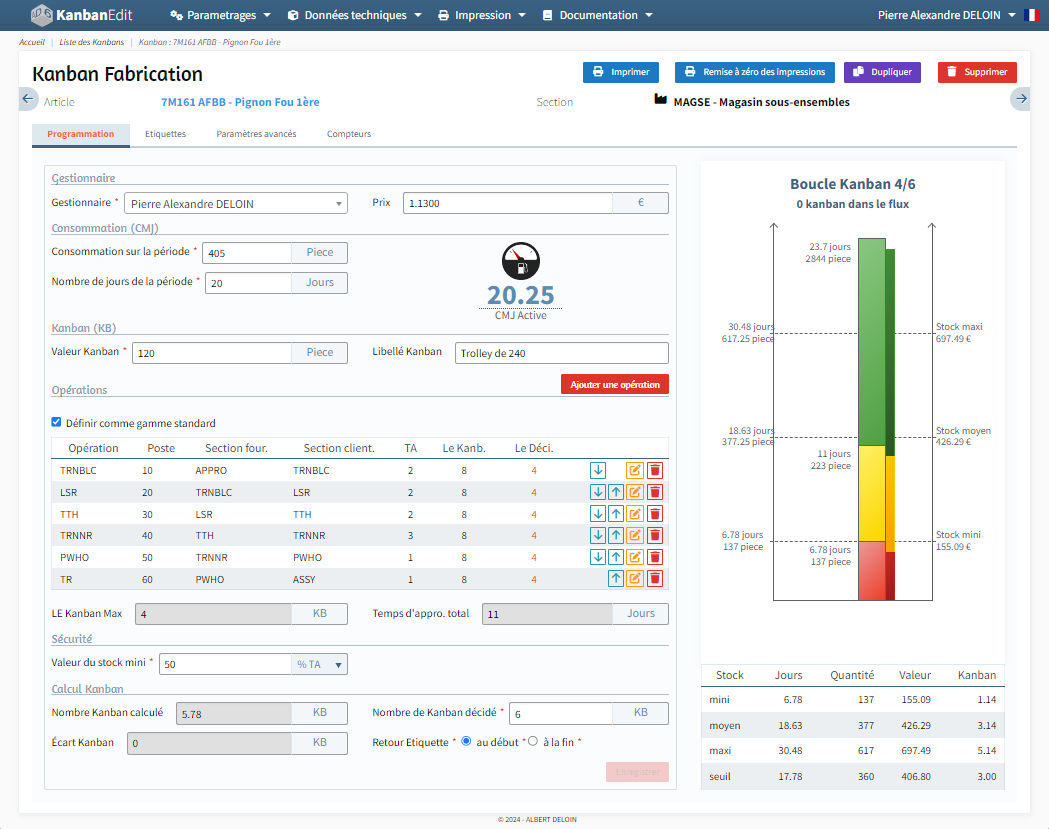Image resolution: width=1049 pixels, height=829 pixels.
Task: Switch to the Etiquettes tab
Action: pyautogui.click(x=165, y=134)
